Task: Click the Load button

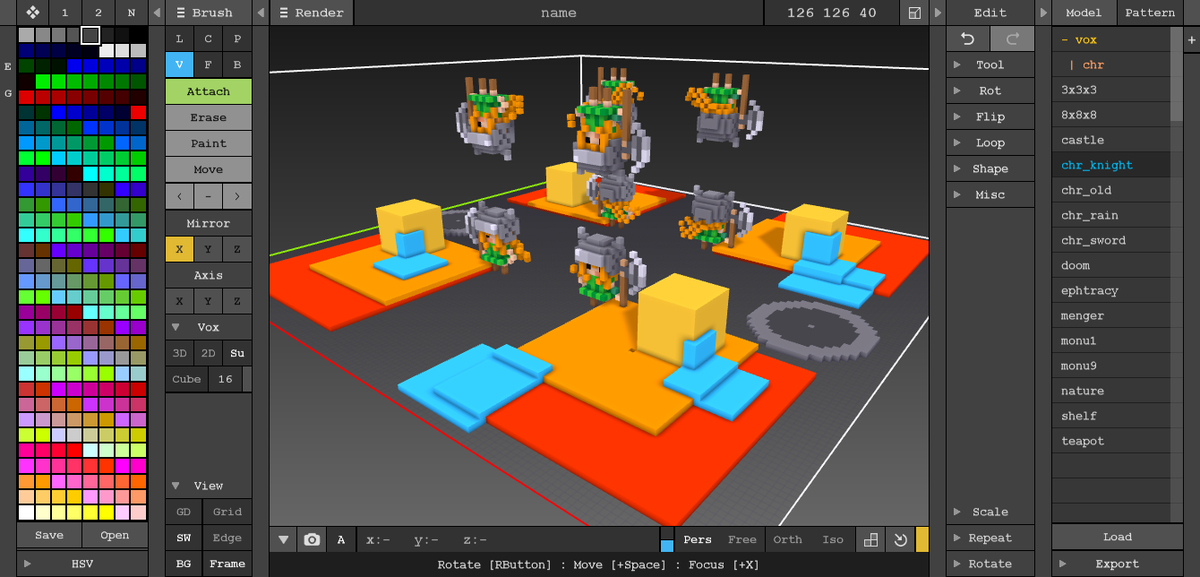Action: pos(1117,537)
